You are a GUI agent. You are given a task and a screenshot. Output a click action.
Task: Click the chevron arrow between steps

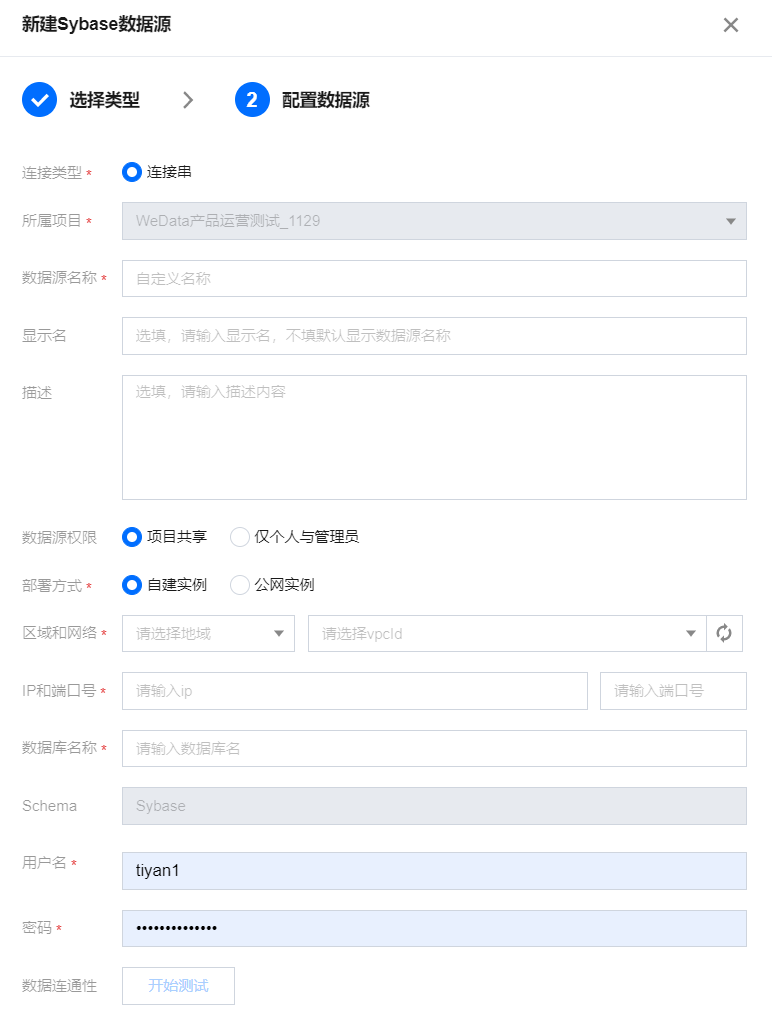click(188, 100)
